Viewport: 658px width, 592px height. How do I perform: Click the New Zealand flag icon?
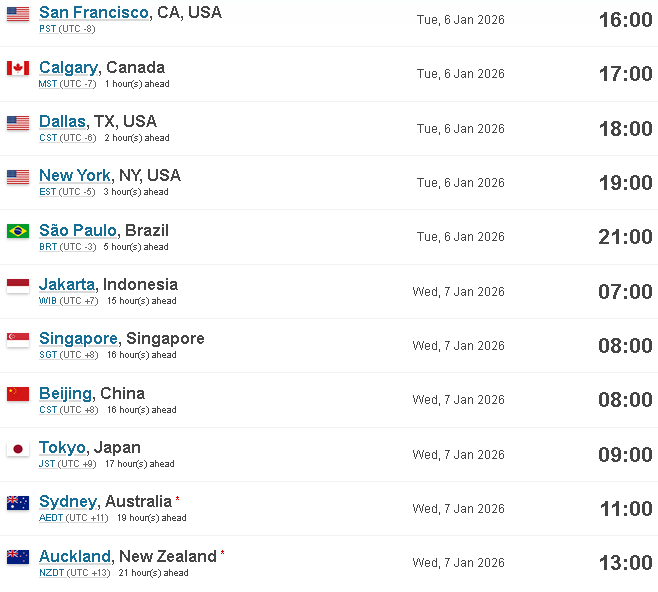(x=18, y=557)
